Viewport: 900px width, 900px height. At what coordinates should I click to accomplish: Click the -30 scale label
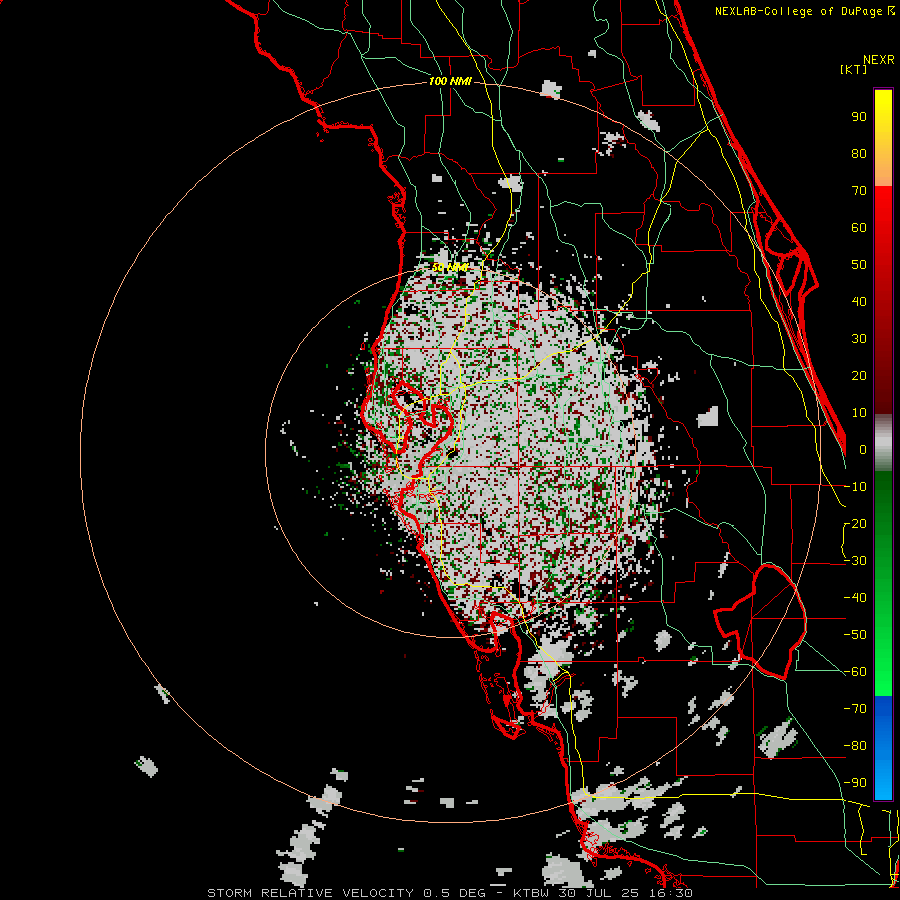[855, 561]
